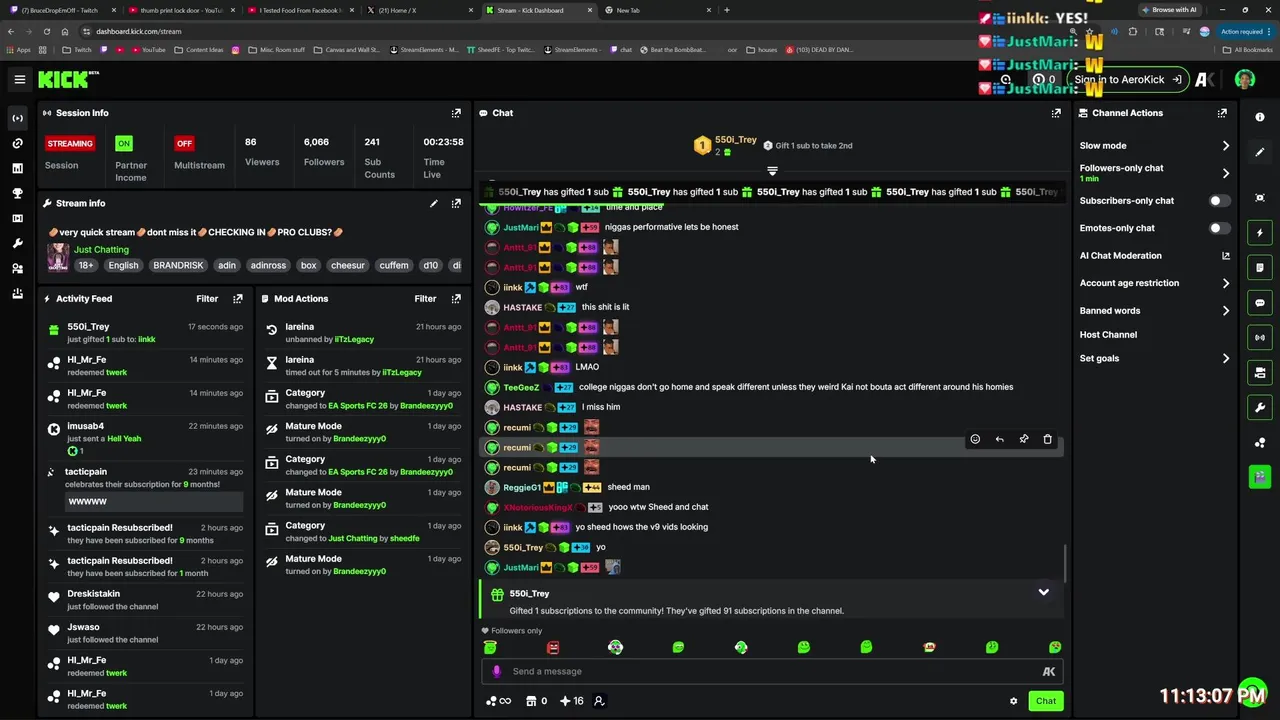Open the trophy icon in left sidebar

pos(17,193)
